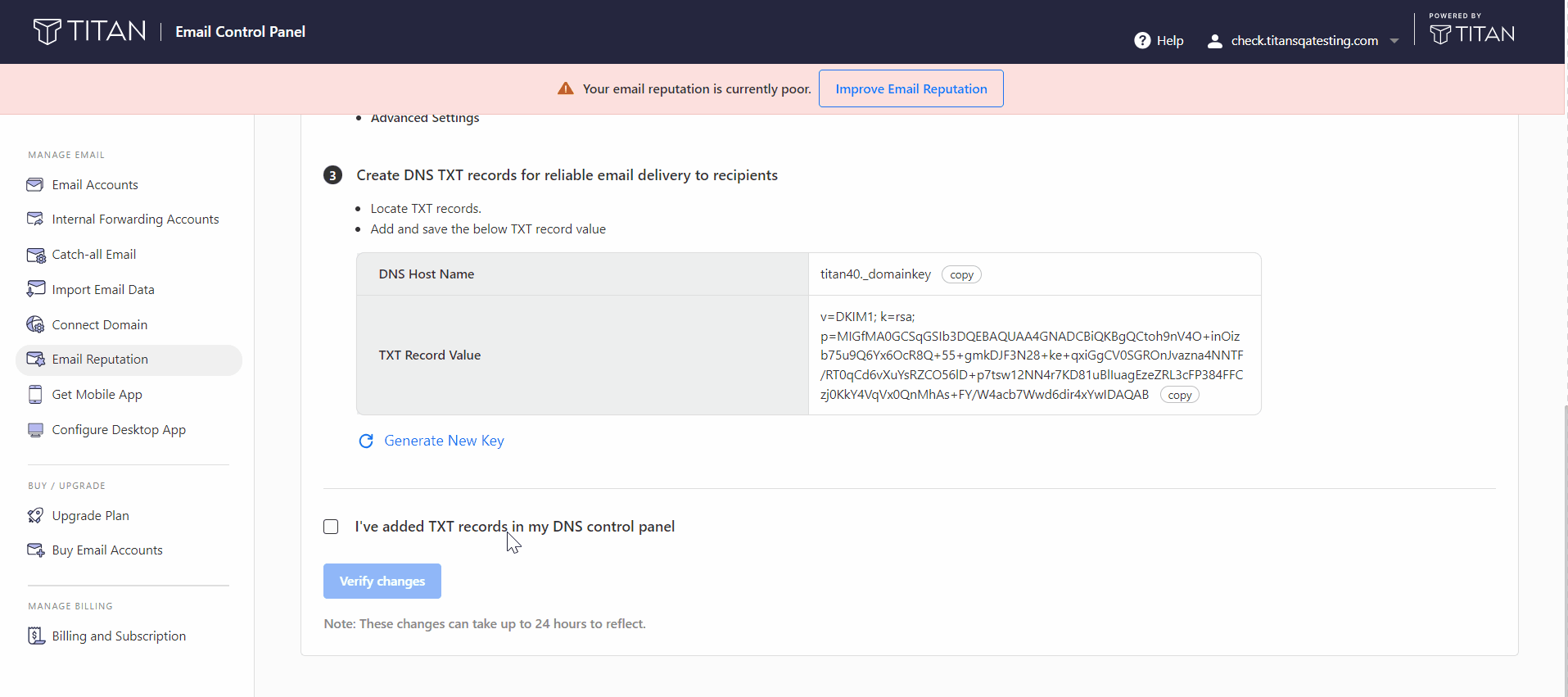Click the Buy Email Accounts icon
This screenshot has width=1568, height=697.
pyautogui.click(x=35, y=550)
